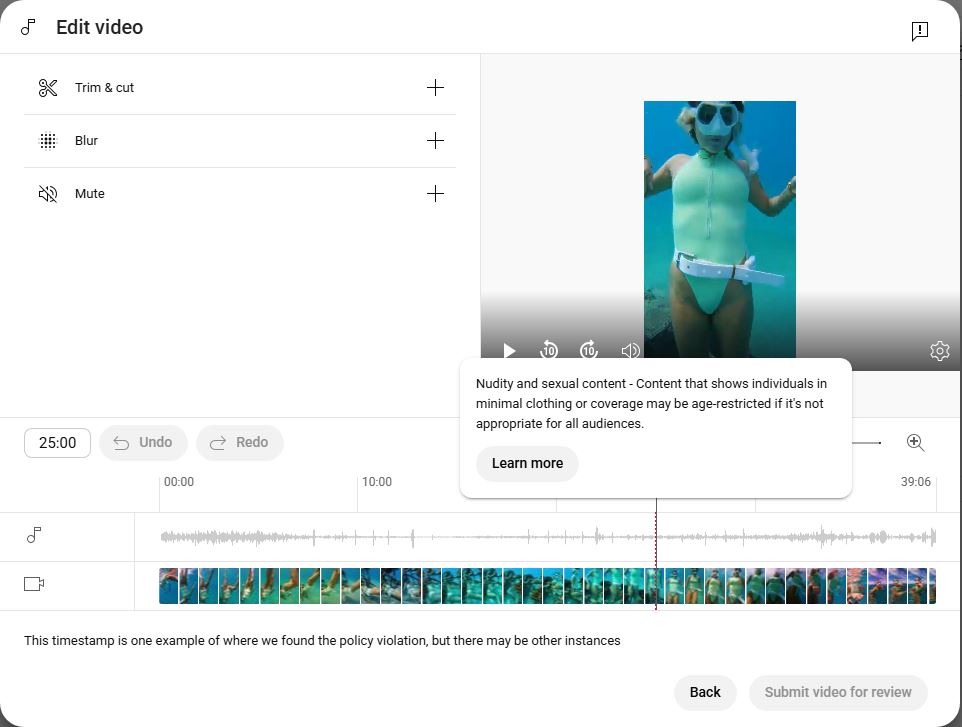Click the 10:00 timeline label
The image size is (962, 727).
pos(377,482)
